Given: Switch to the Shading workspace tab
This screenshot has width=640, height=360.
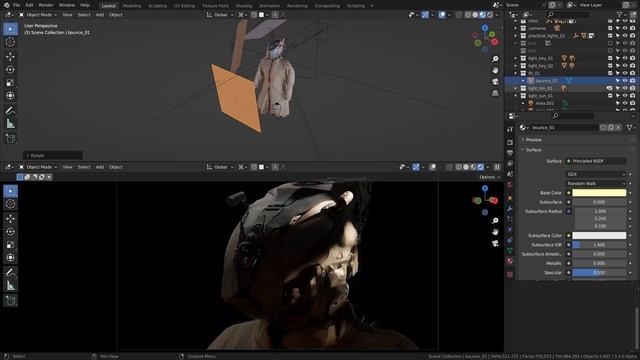Looking at the screenshot, I should [244, 6].
